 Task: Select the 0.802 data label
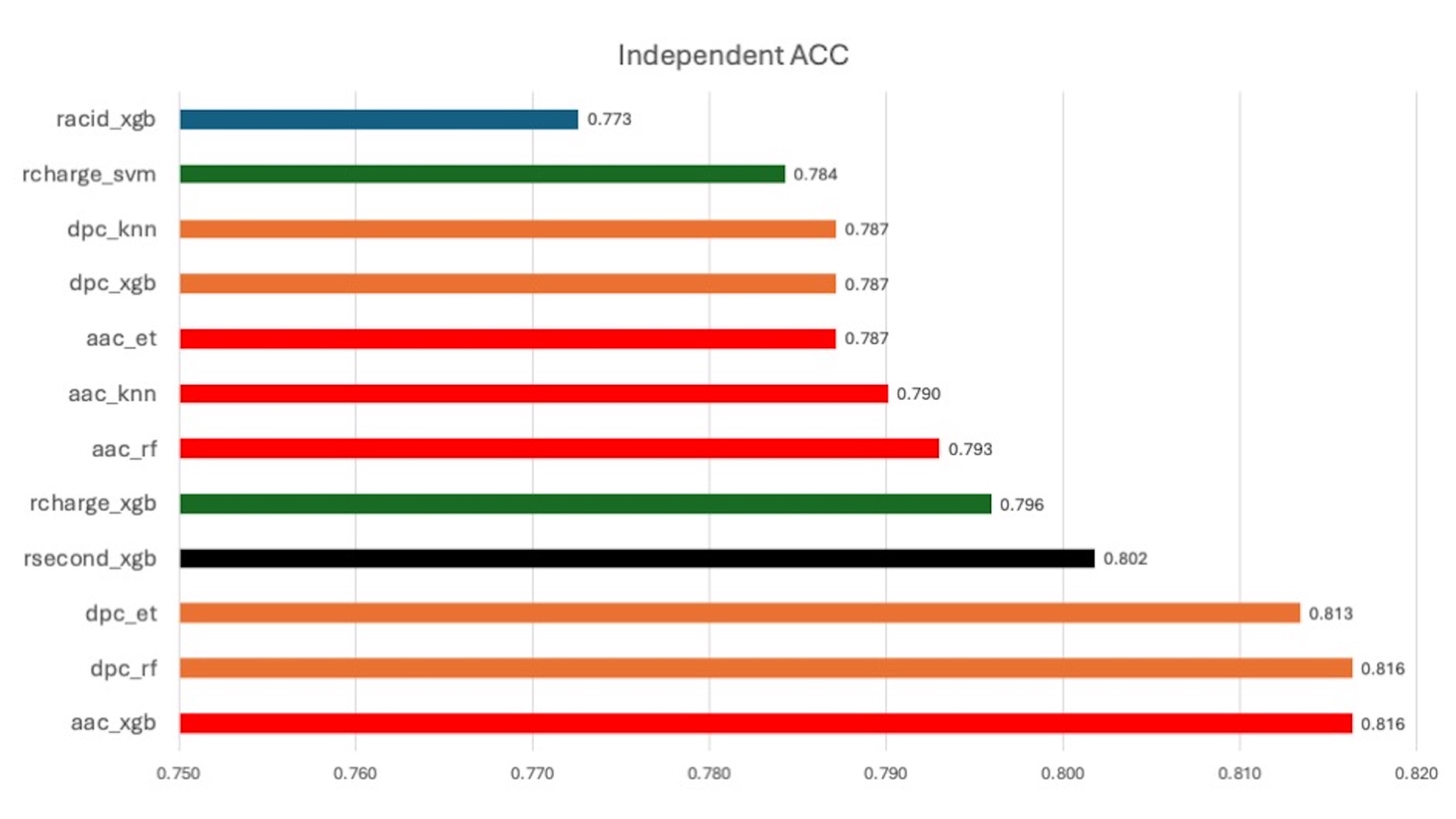coord(1126,559)
